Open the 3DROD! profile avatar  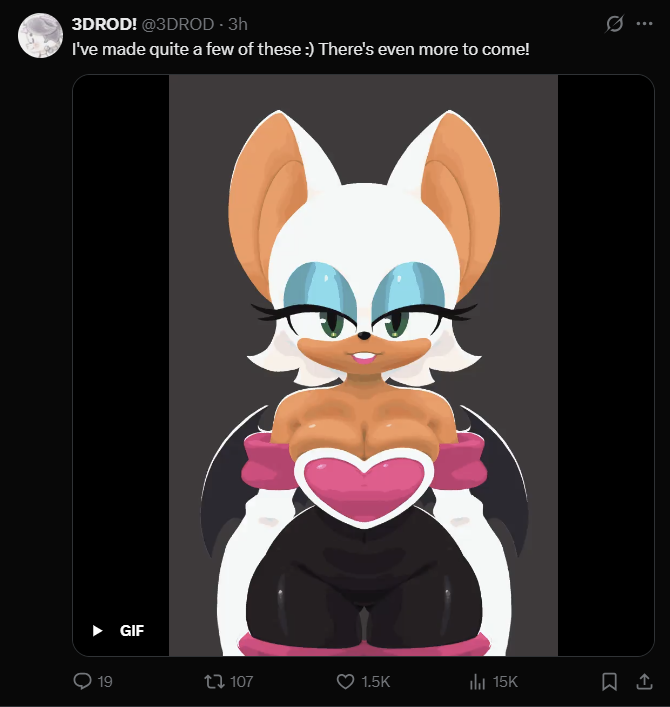point(40,36)
